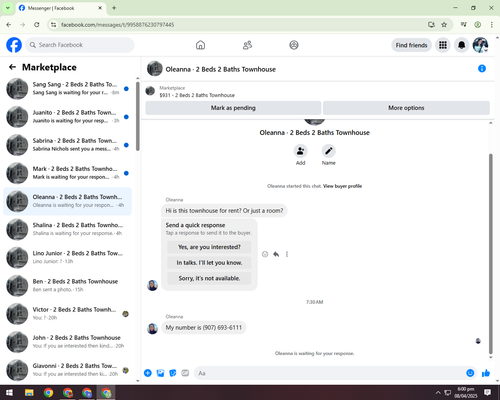500x400 pixels.
Task: Open Juanito conversation
Action: (67, 117)
